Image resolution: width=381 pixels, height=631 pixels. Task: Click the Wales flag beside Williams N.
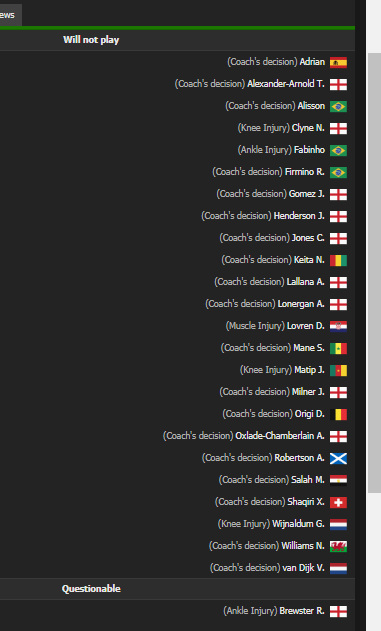pos(338,546)
